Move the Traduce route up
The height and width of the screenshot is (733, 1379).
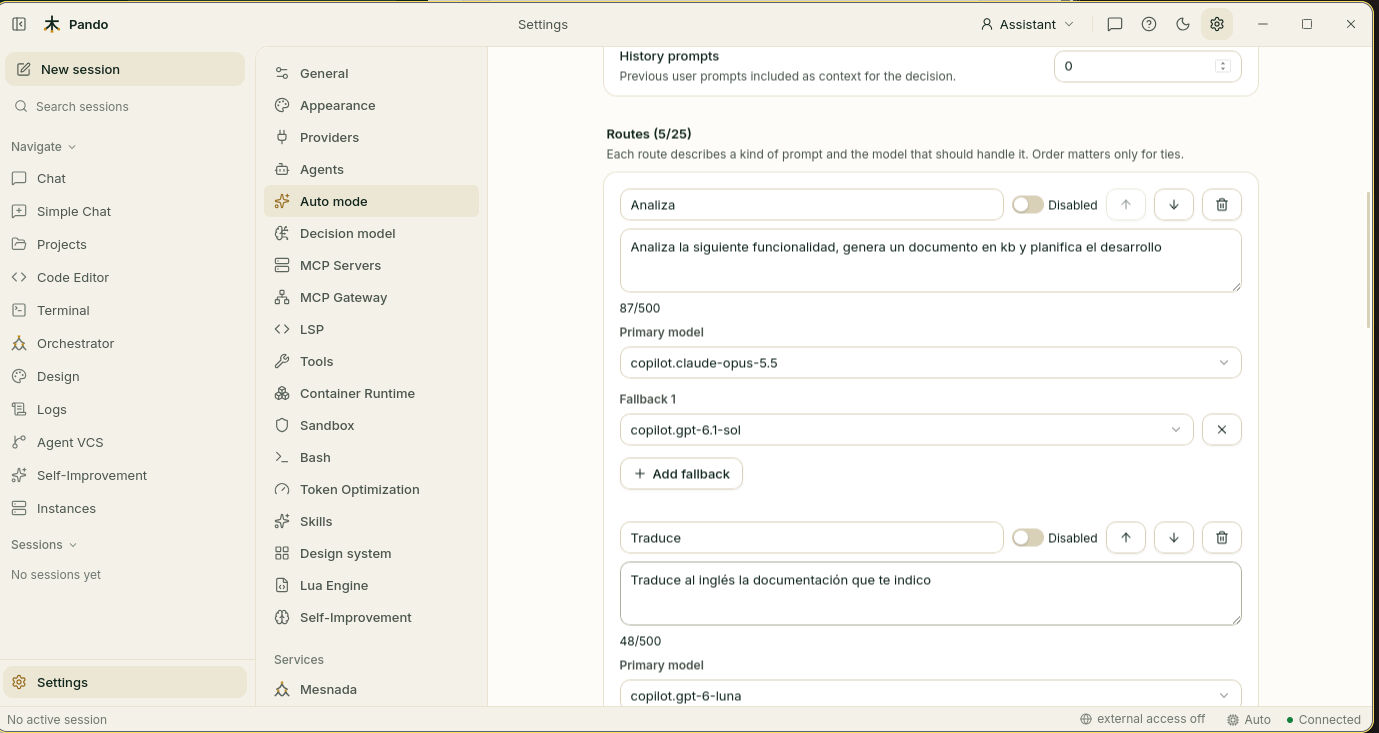(x=1126, y=538)
